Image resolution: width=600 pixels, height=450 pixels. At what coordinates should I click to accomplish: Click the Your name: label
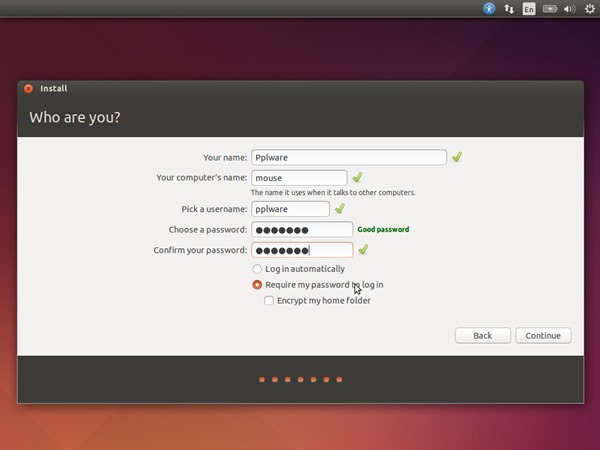(225, 158)
